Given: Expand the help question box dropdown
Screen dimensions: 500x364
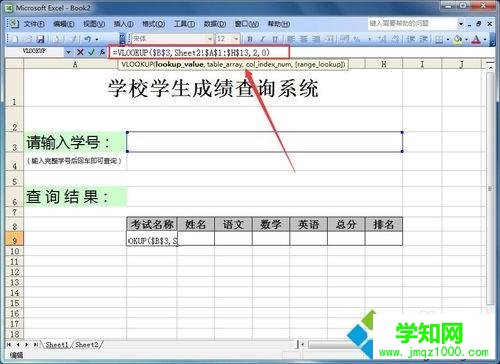Looking at the screenshot, I should point(461,24).
